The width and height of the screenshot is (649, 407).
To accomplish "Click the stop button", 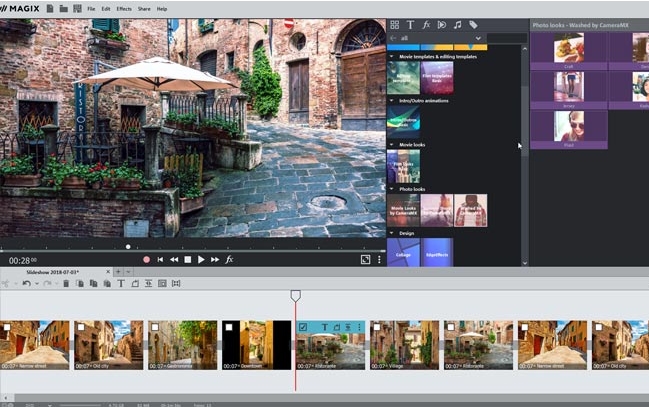I will (x=187, y=260).
